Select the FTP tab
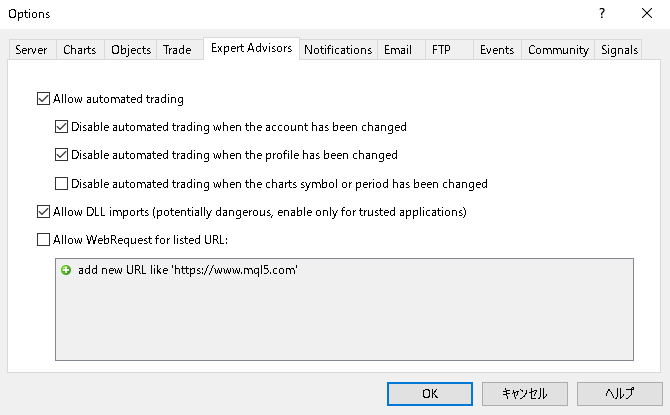This screenshot has width=670, height=415. tap(441, 50)
